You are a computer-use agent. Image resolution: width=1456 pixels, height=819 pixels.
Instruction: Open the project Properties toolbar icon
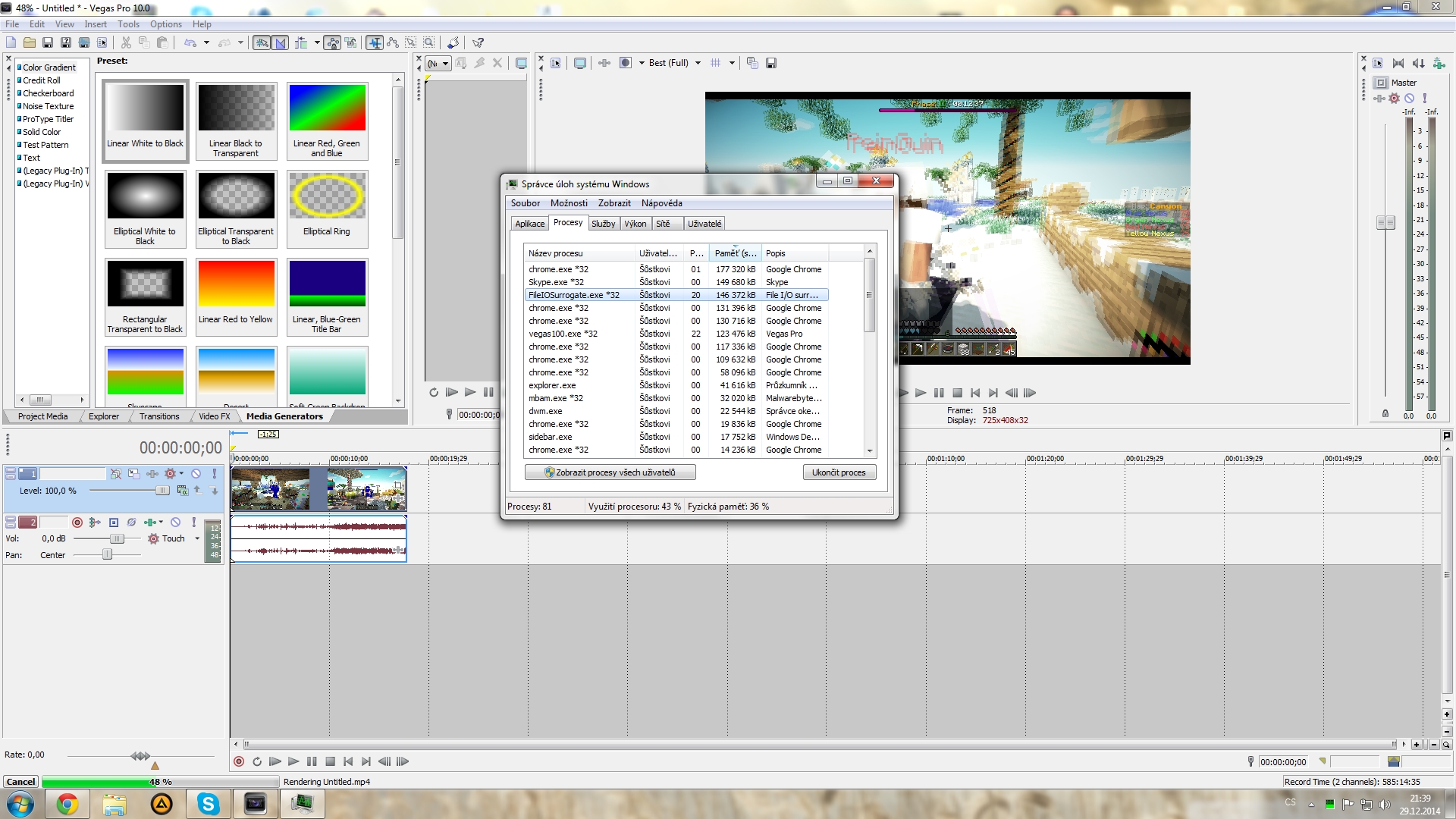coord(102,43)
